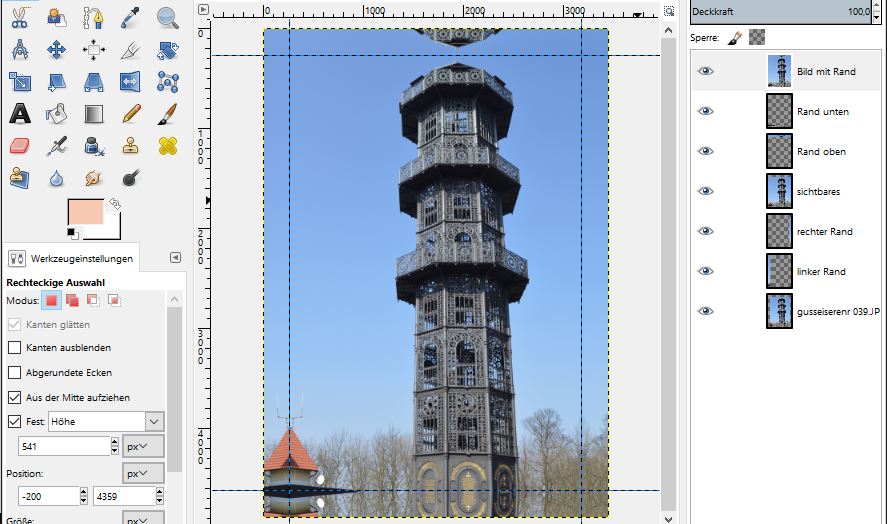
Task: Choose the Bucket Fill tool
Action: pyautogui.click(x=56, y=113)
